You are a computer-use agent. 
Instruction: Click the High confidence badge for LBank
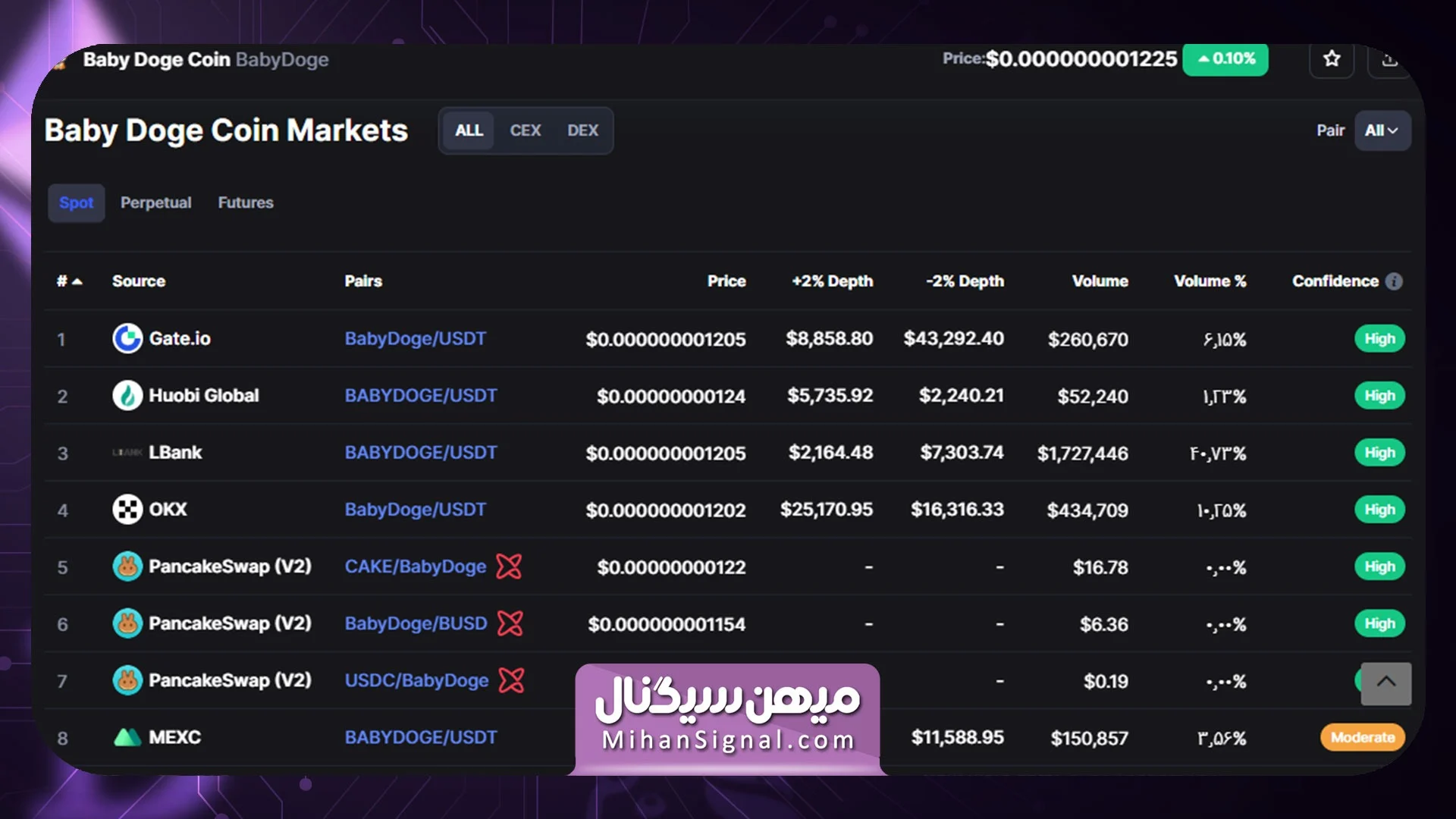pyautogui.click(x=1379, y=453)
